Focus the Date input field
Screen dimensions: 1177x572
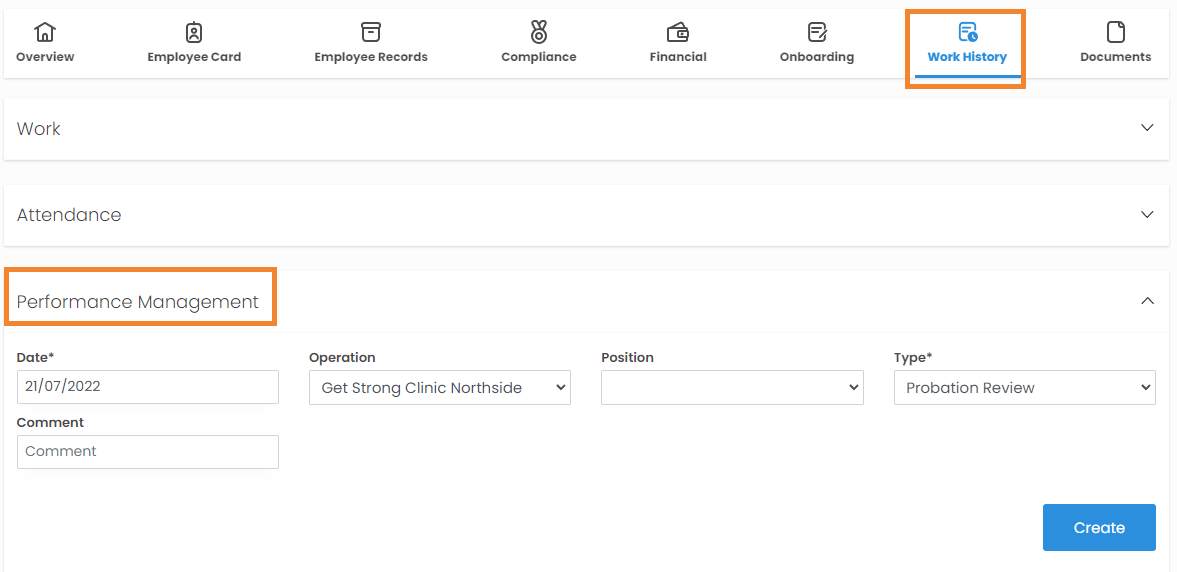tap(148, 387)
